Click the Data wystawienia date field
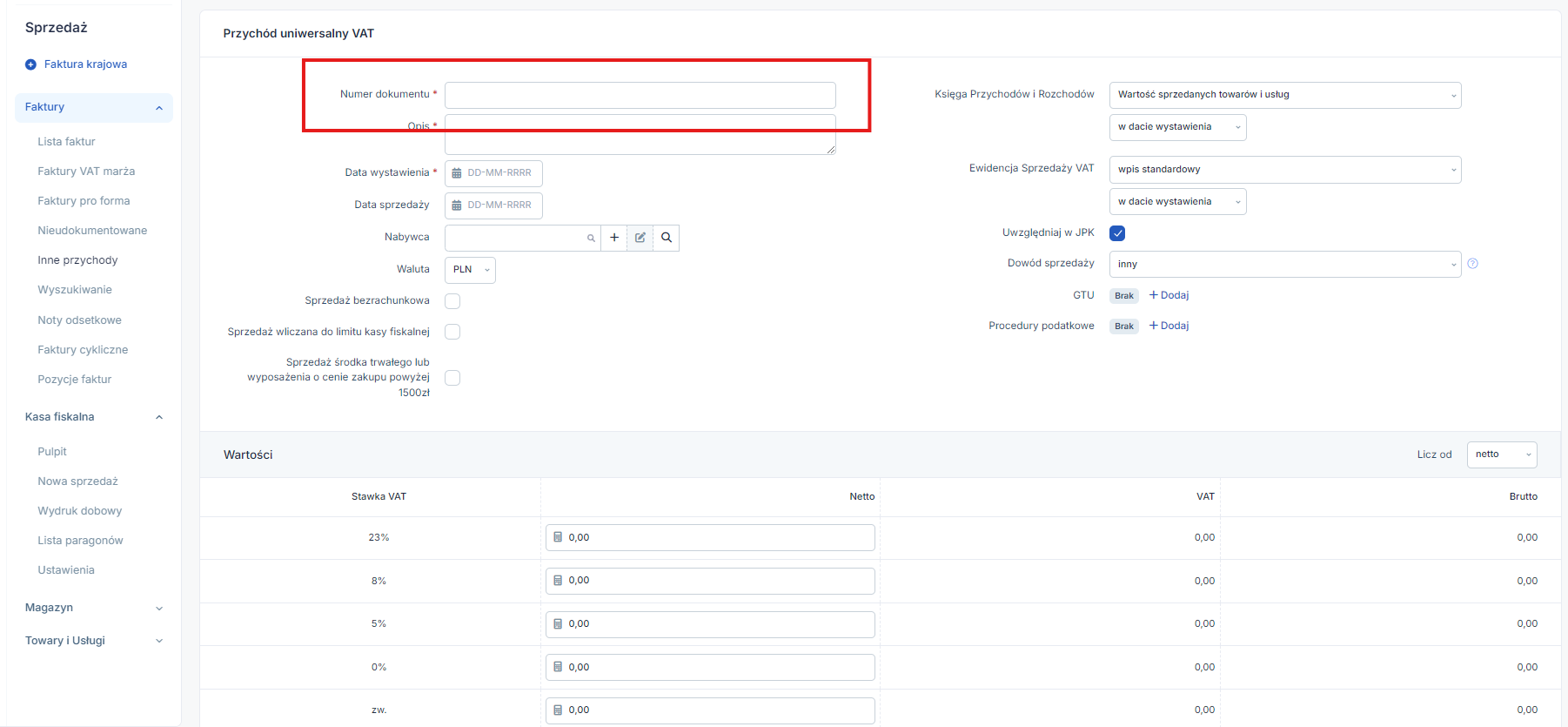The image size is (1568, 727). [493, 173]
